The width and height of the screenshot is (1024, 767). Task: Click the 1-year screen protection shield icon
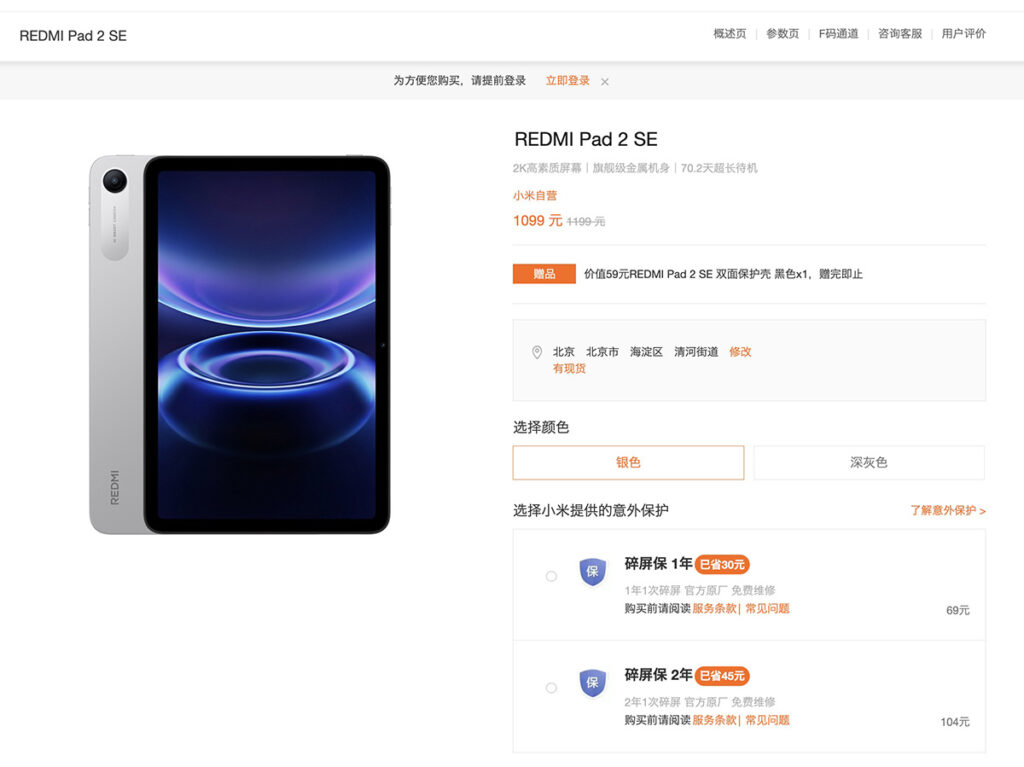tap(592, 572)
